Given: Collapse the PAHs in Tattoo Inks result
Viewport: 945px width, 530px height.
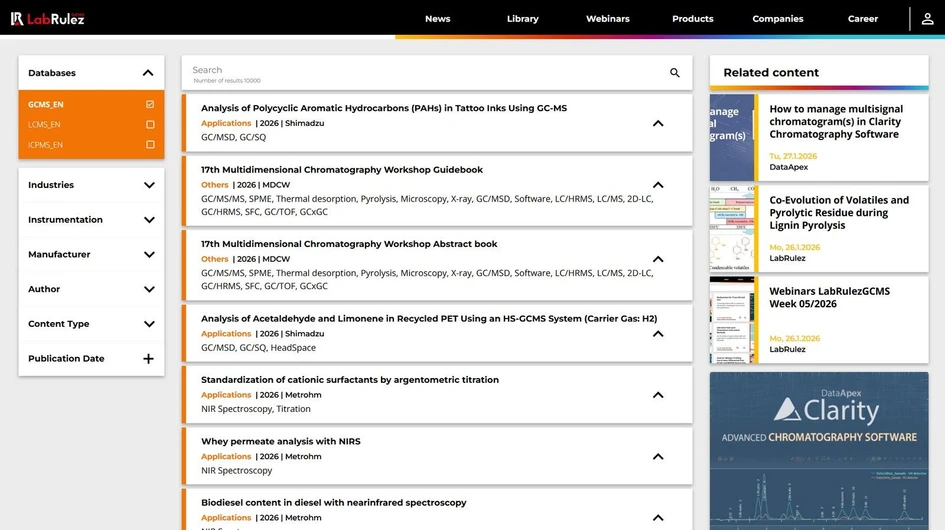Looking at the screenshot, I should 658,124.
